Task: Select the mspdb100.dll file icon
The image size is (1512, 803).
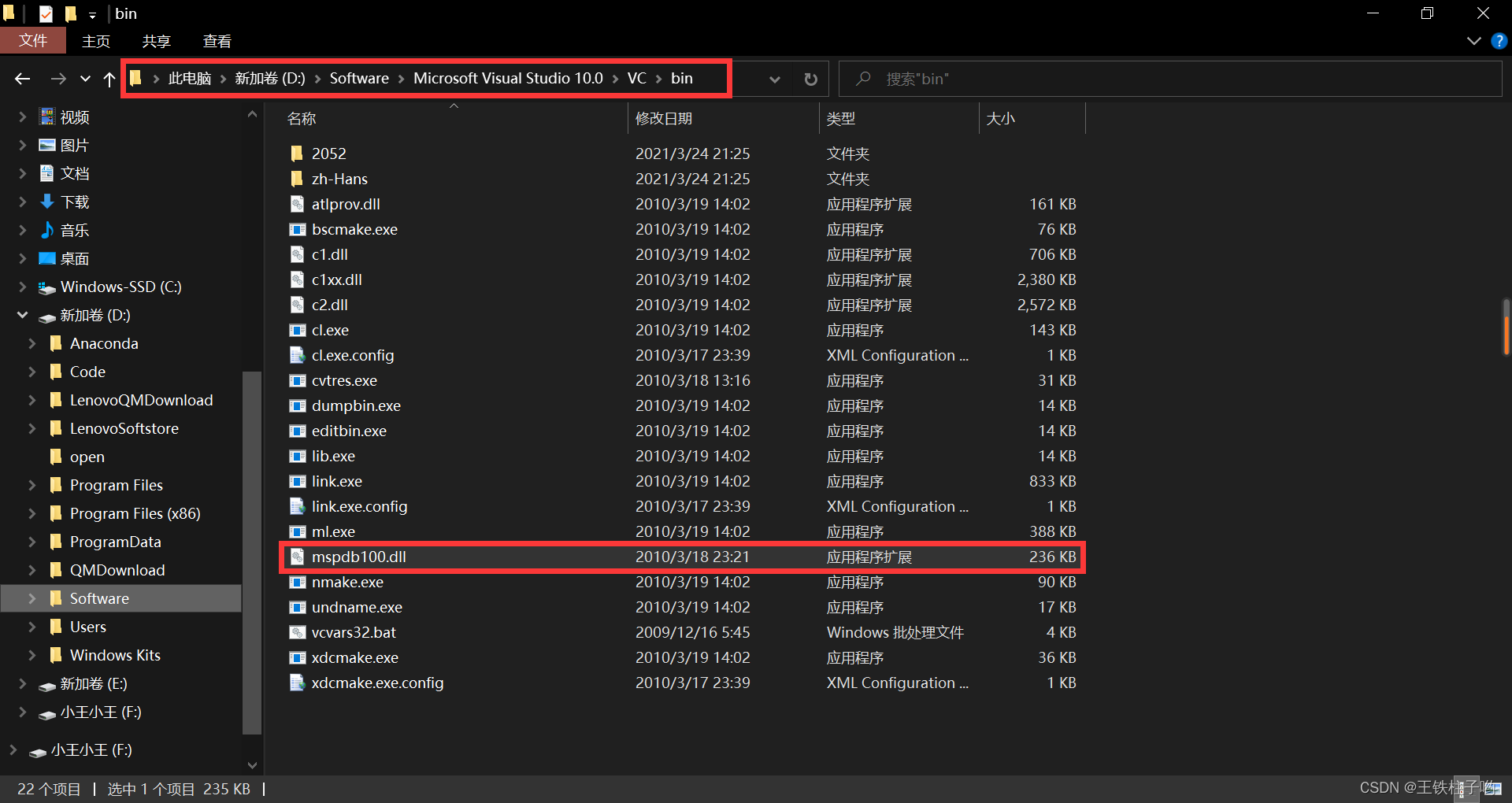Action: point(297,557)
